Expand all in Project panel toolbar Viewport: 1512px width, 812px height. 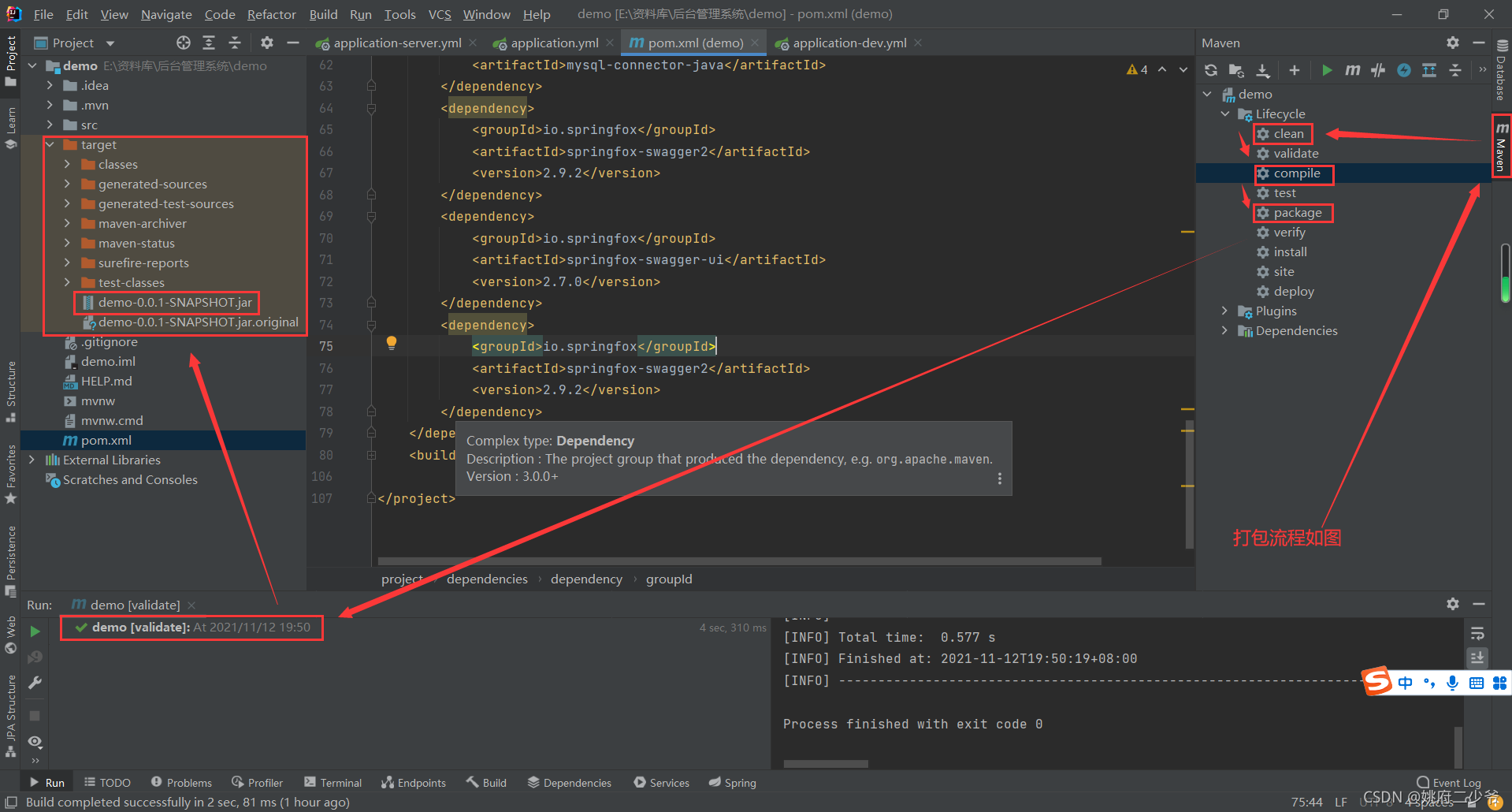tap(209, 43)
